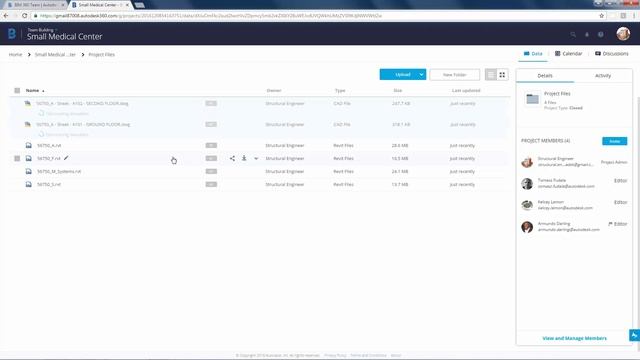Open the file ending in SECOND FLOOR.dwg
Screen dimensions: 640x360
coord(82,103)
